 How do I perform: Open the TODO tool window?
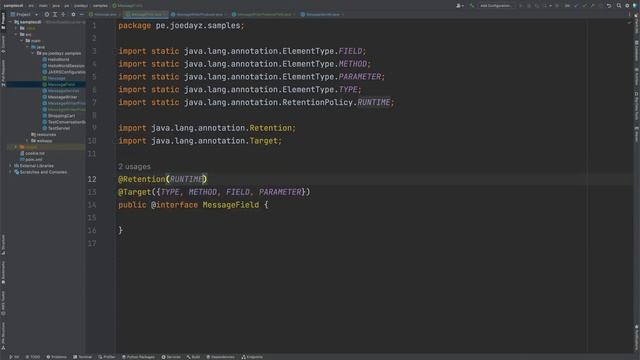click(33, 357)
